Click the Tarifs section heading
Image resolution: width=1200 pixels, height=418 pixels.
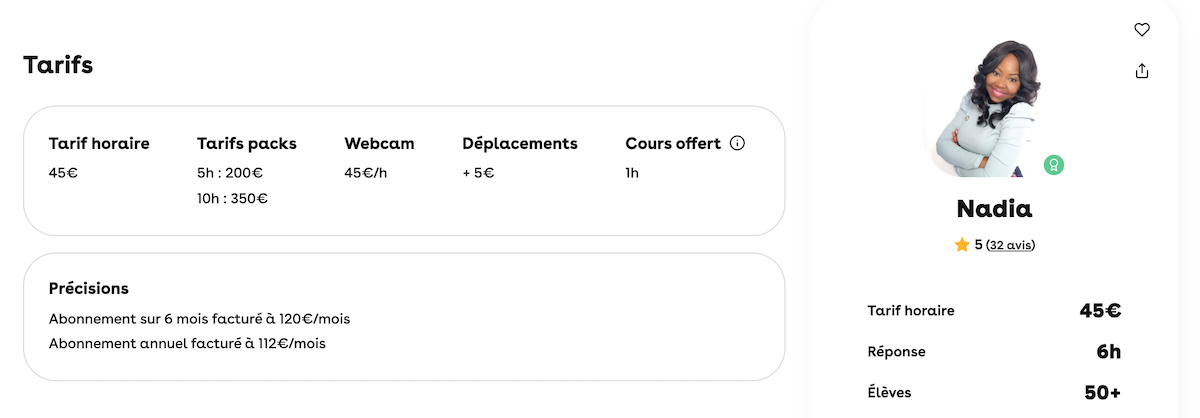pos(58,66)
